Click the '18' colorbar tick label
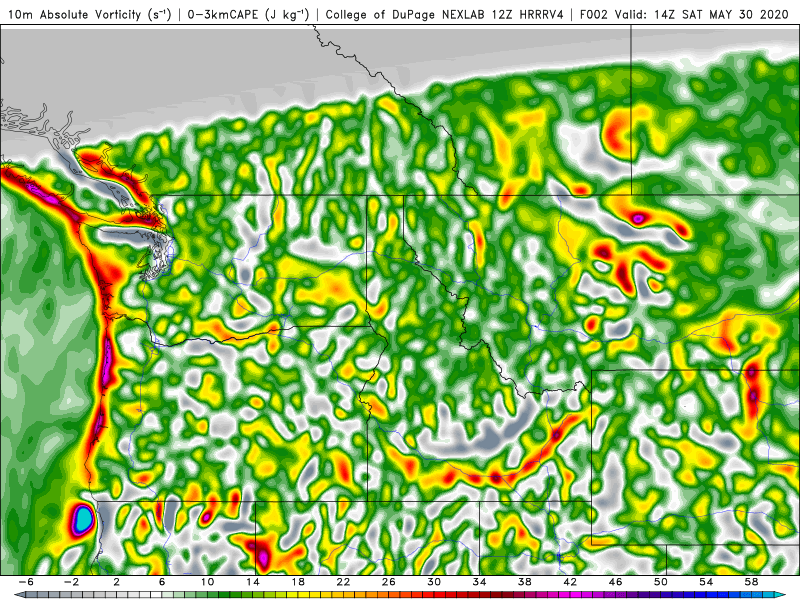Image resolution: width=800 pixels, height=600 pixels. coord(298,582)
